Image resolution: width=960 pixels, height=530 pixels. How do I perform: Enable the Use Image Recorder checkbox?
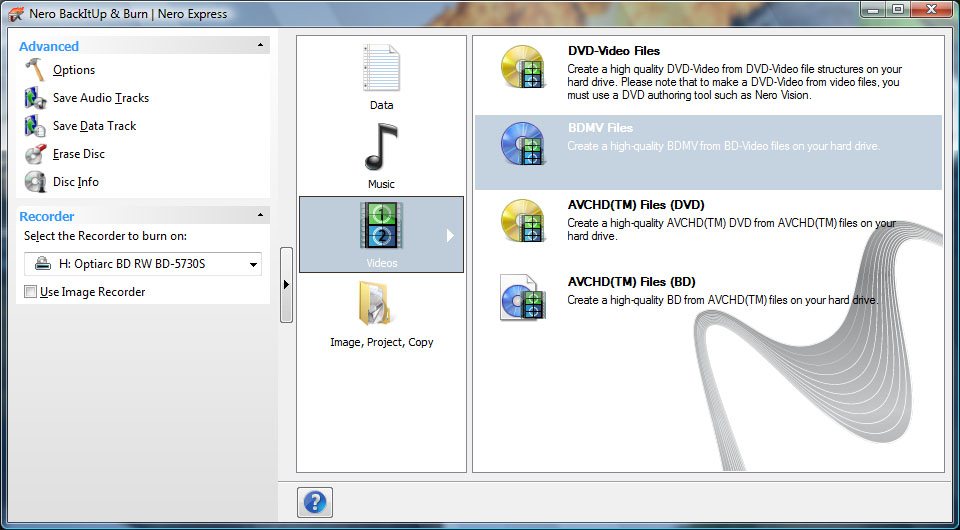pyautogui.click(x=30, y=292)
